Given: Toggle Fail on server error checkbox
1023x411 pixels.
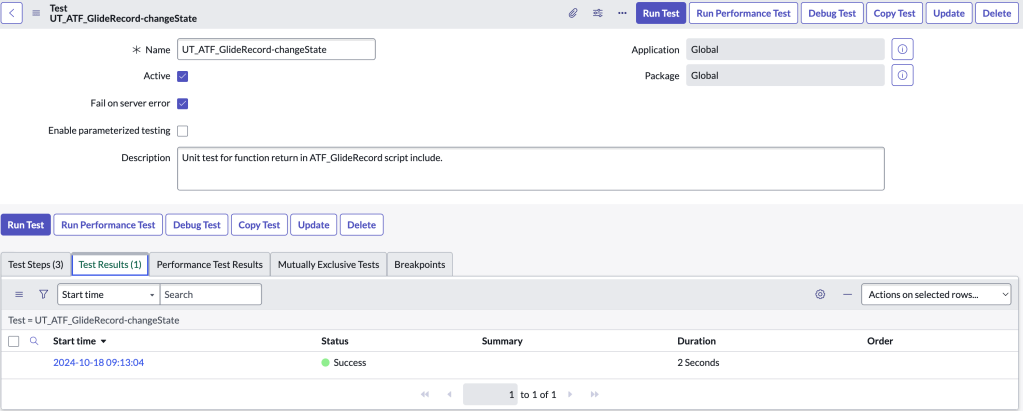Looking at the screenshot, I should (183, 103).
